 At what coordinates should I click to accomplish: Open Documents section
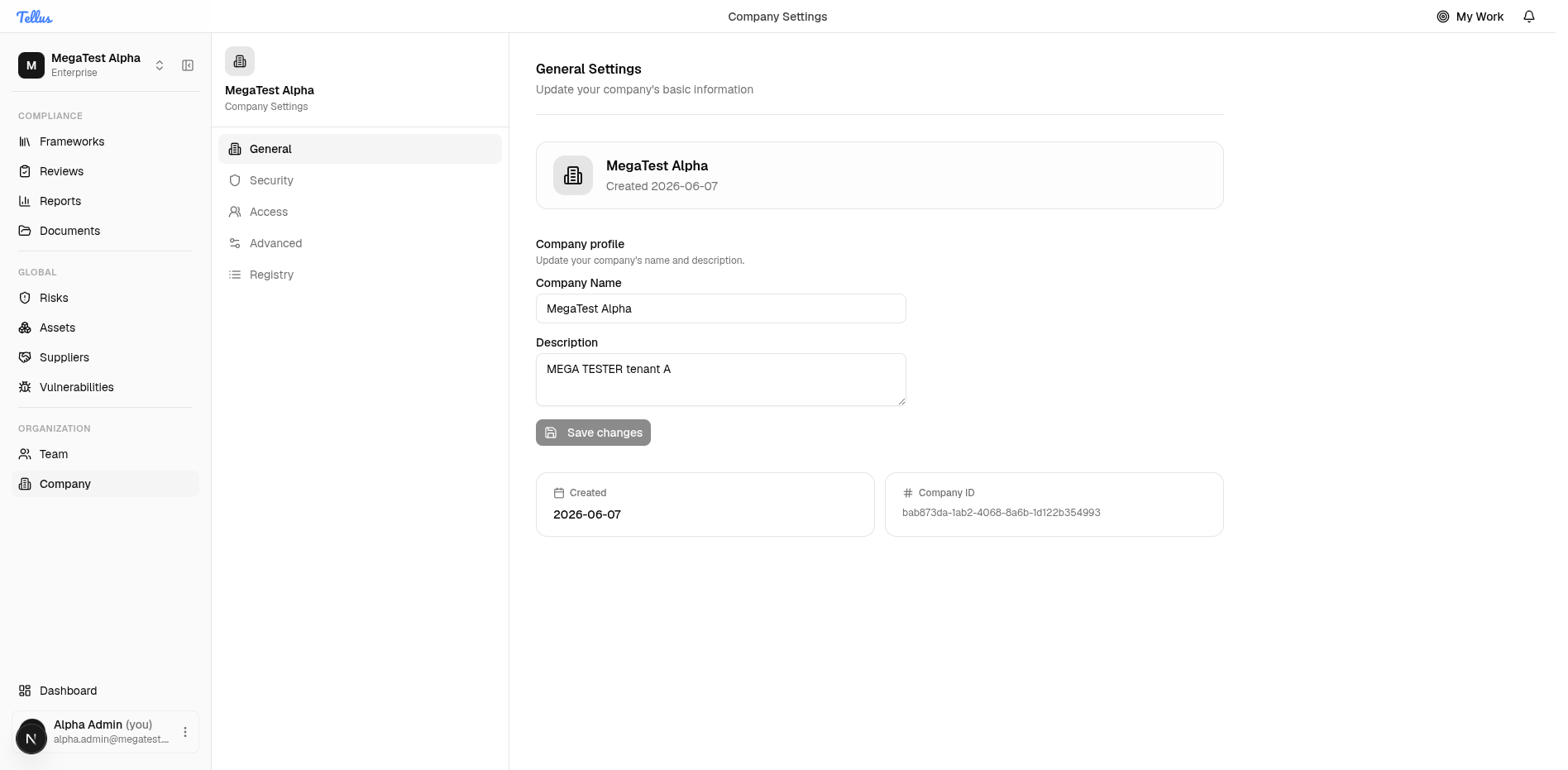pos(105,231)
